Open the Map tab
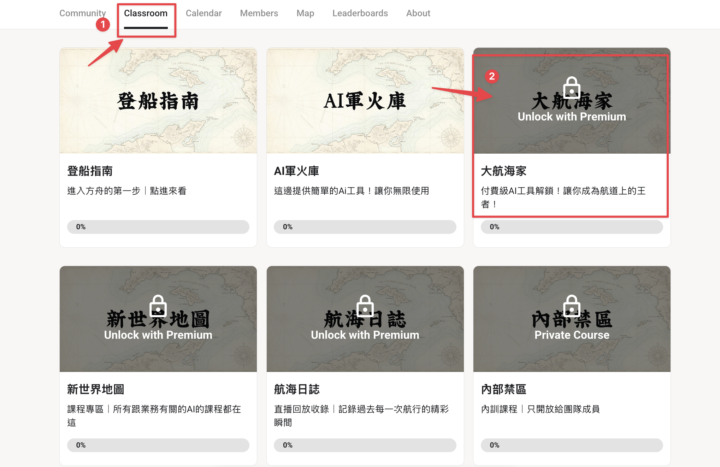 coord(305,13)
